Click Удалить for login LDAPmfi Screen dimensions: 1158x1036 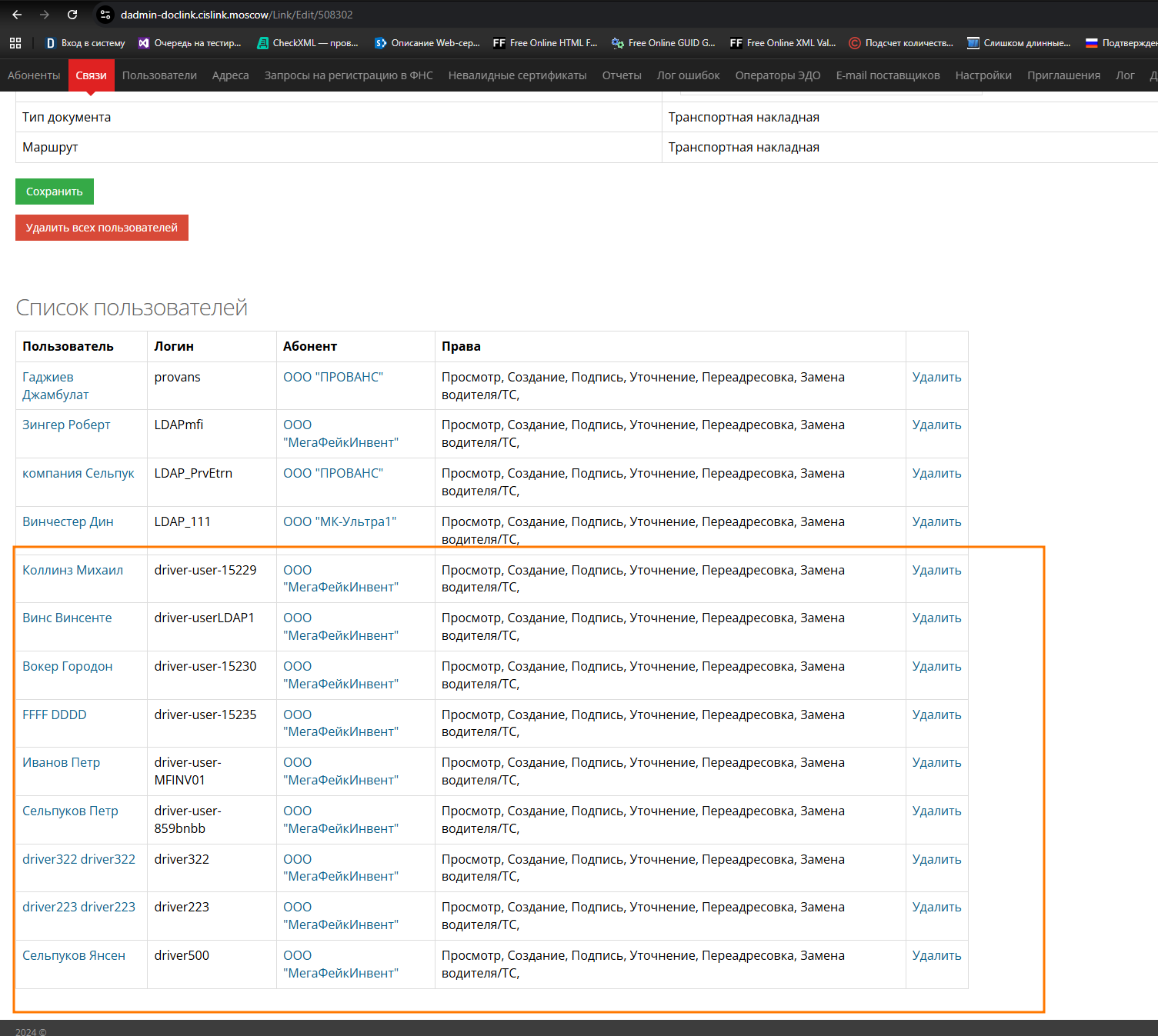tap(936, 425)
